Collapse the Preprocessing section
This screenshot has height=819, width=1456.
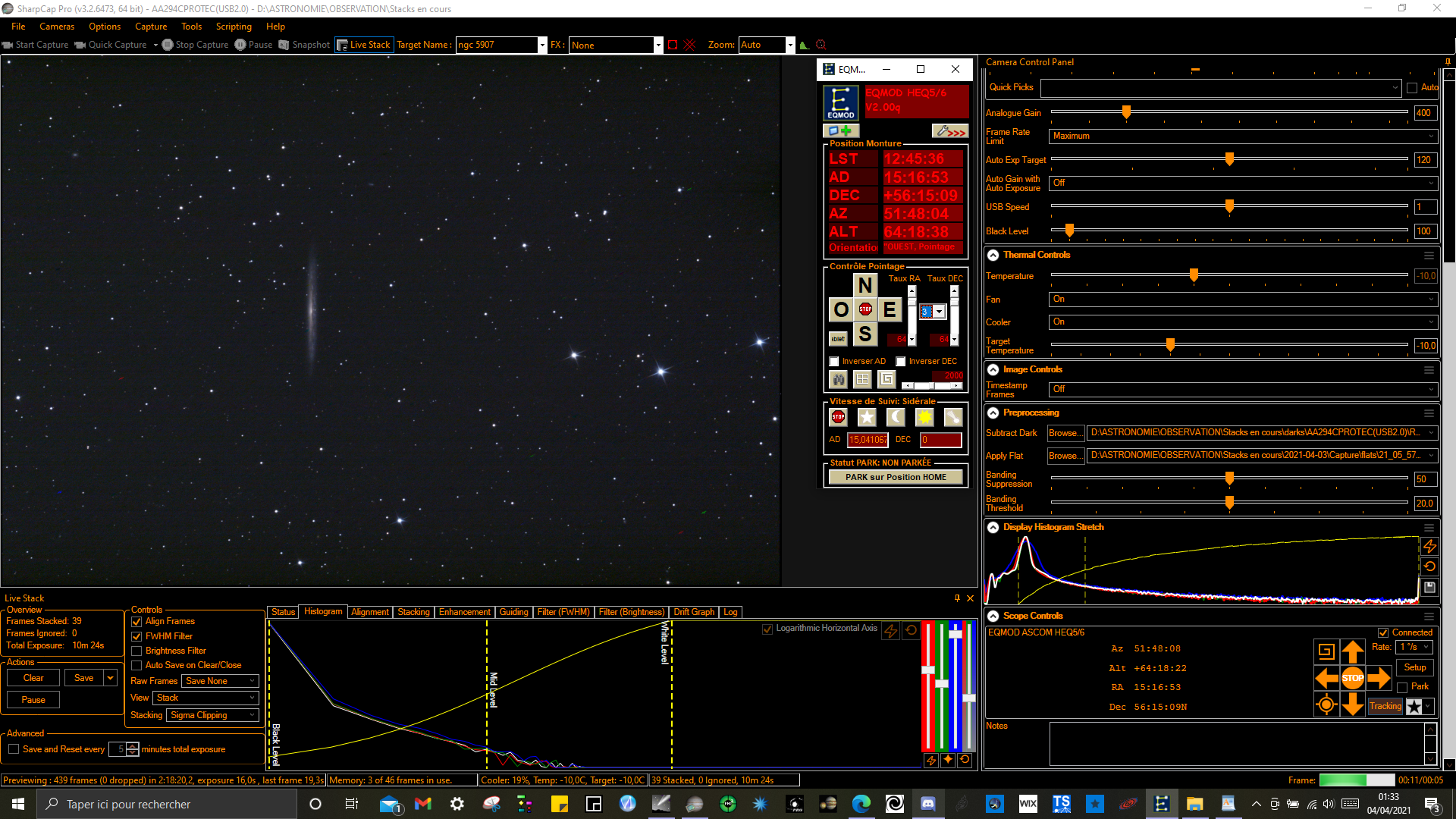click(x=993, y=413)
